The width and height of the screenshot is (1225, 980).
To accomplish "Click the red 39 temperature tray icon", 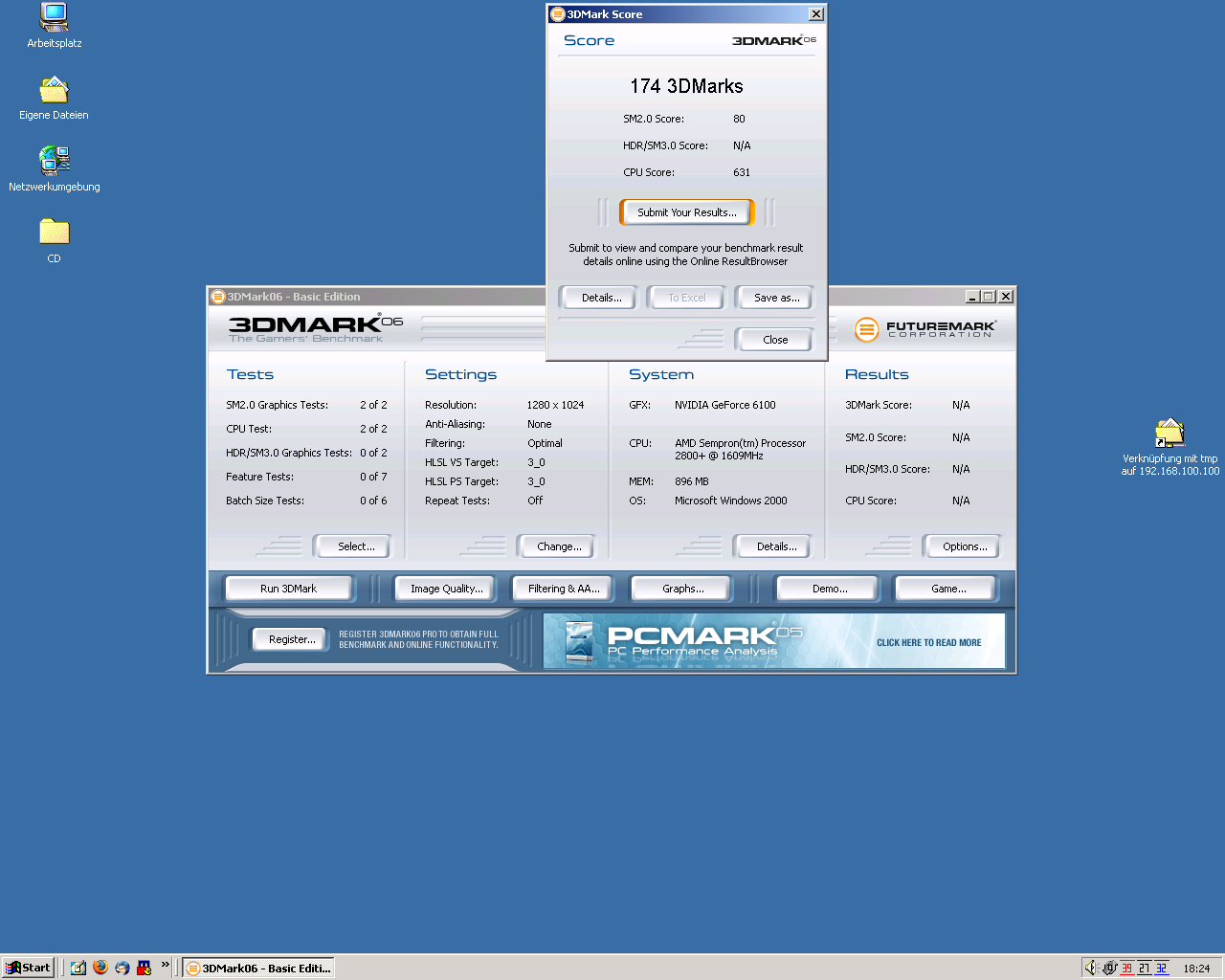I will point(1126,968).
